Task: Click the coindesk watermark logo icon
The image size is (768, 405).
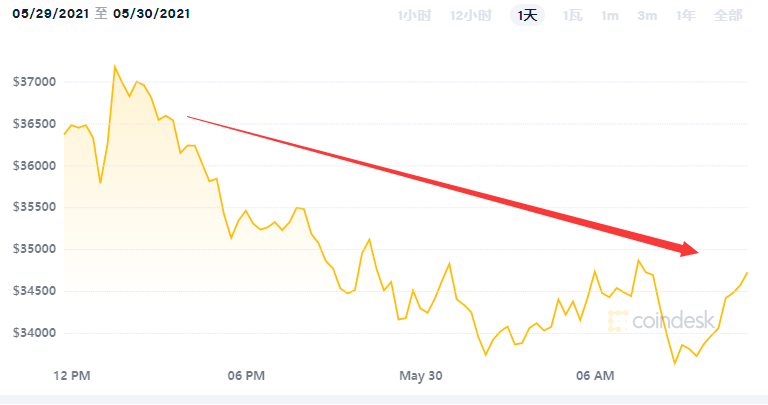Action: [x=617, y=320]
